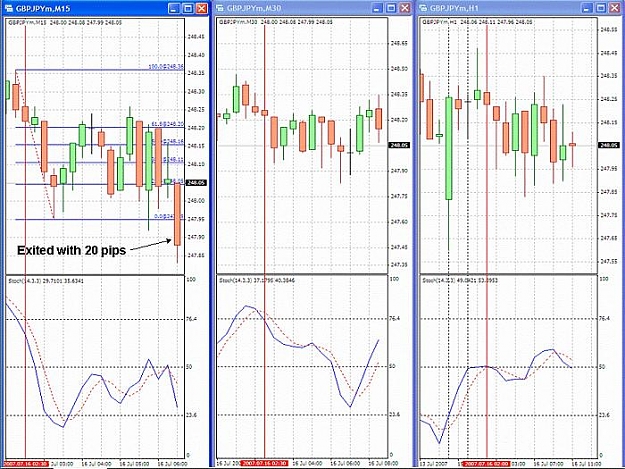Image resolution: width=625 pixels, height=469 pixels.
Task: Click the 50 stochastic level label in H1 window
Action: 602,367
